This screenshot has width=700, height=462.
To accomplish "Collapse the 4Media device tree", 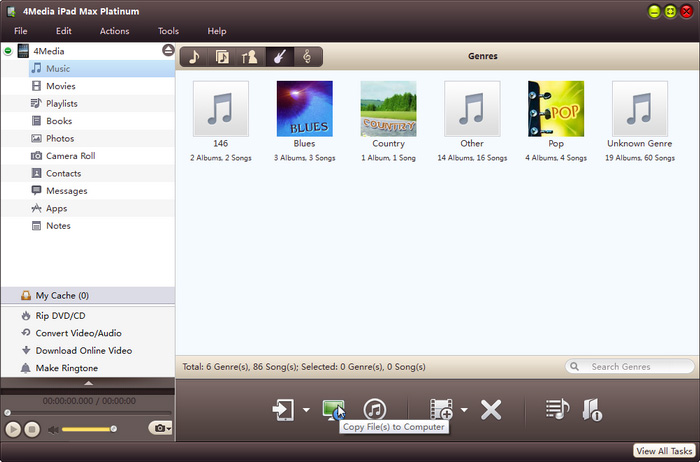I will coord(9,50).
